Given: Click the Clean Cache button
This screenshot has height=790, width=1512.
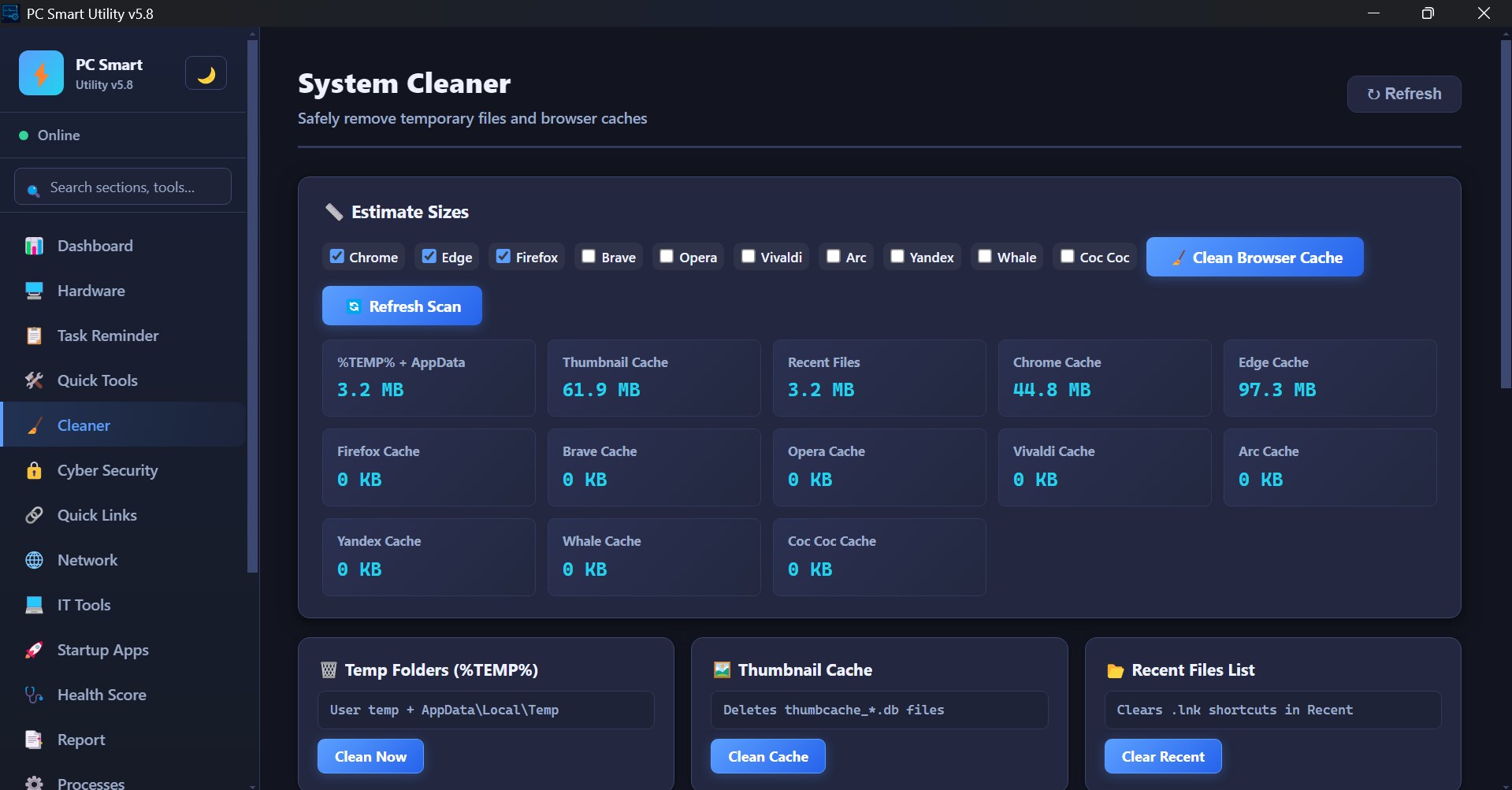Looking at the screenshot, I should click(768, 756).
